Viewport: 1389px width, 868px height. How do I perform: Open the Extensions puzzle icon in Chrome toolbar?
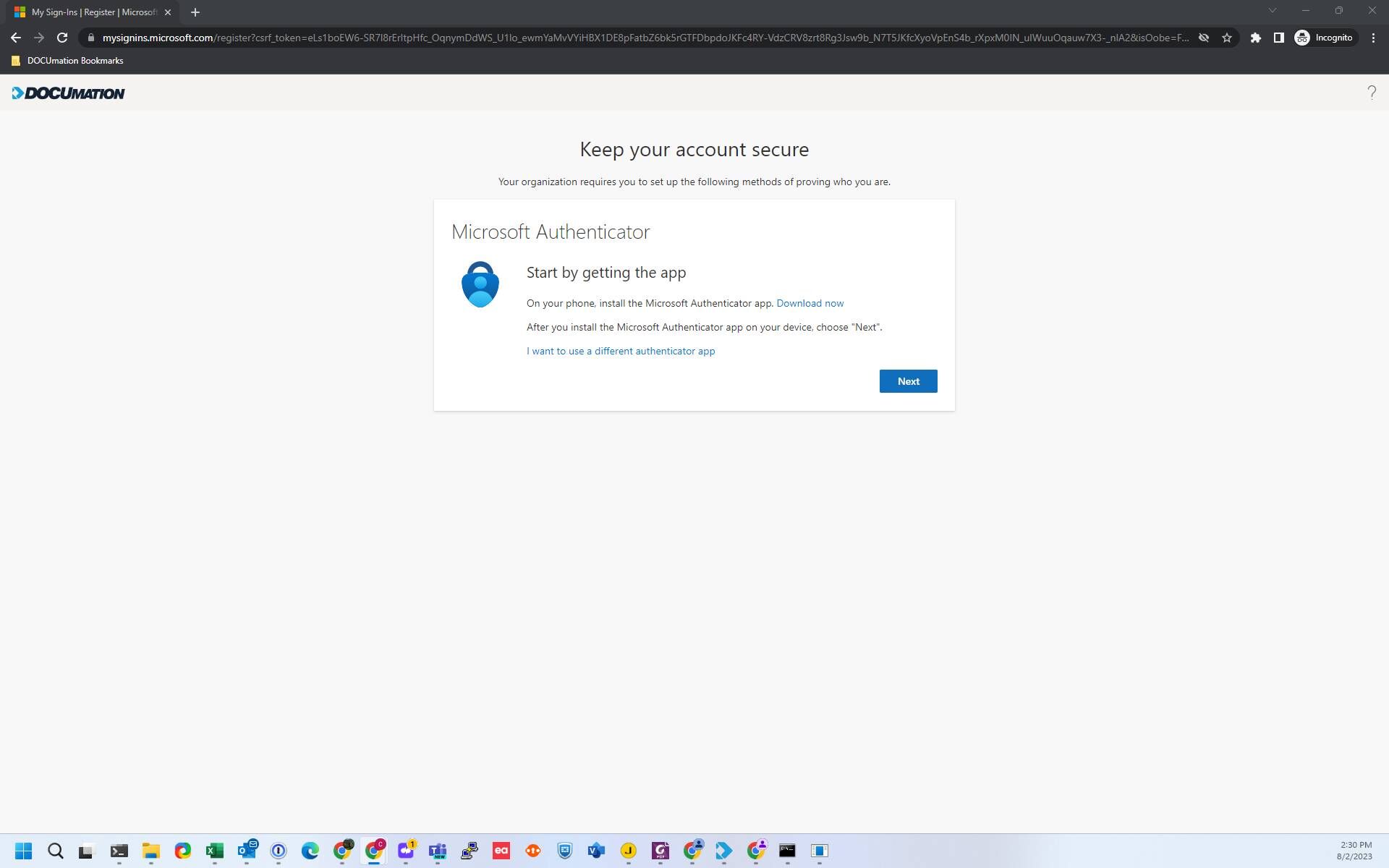tap(1256, 37)
